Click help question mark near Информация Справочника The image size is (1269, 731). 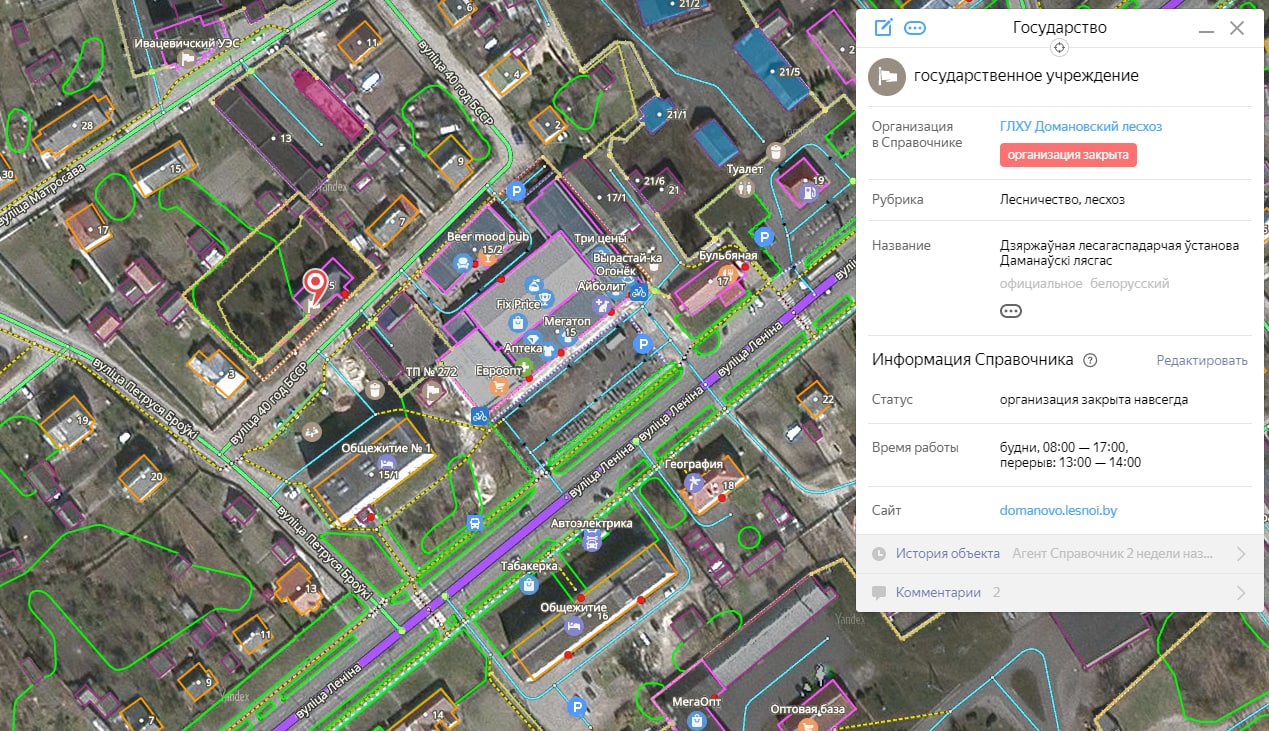click(x=1090, y=360)
